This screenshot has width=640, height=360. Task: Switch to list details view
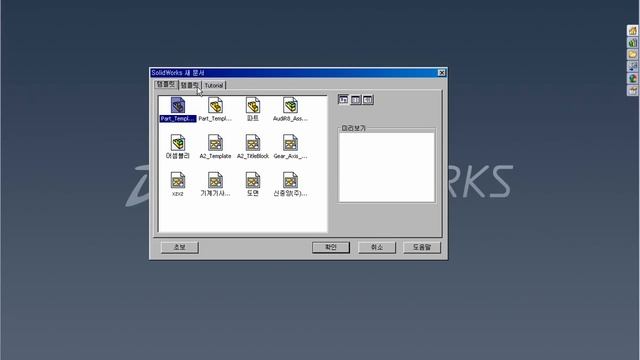(x=368, y=100)
